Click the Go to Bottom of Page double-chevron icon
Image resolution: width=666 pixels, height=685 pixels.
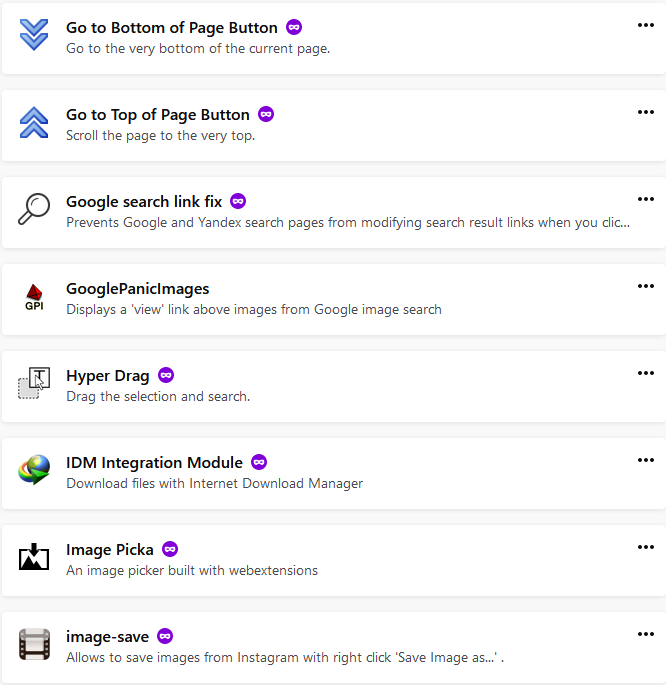pyautogui.click(x=34, y=36)
